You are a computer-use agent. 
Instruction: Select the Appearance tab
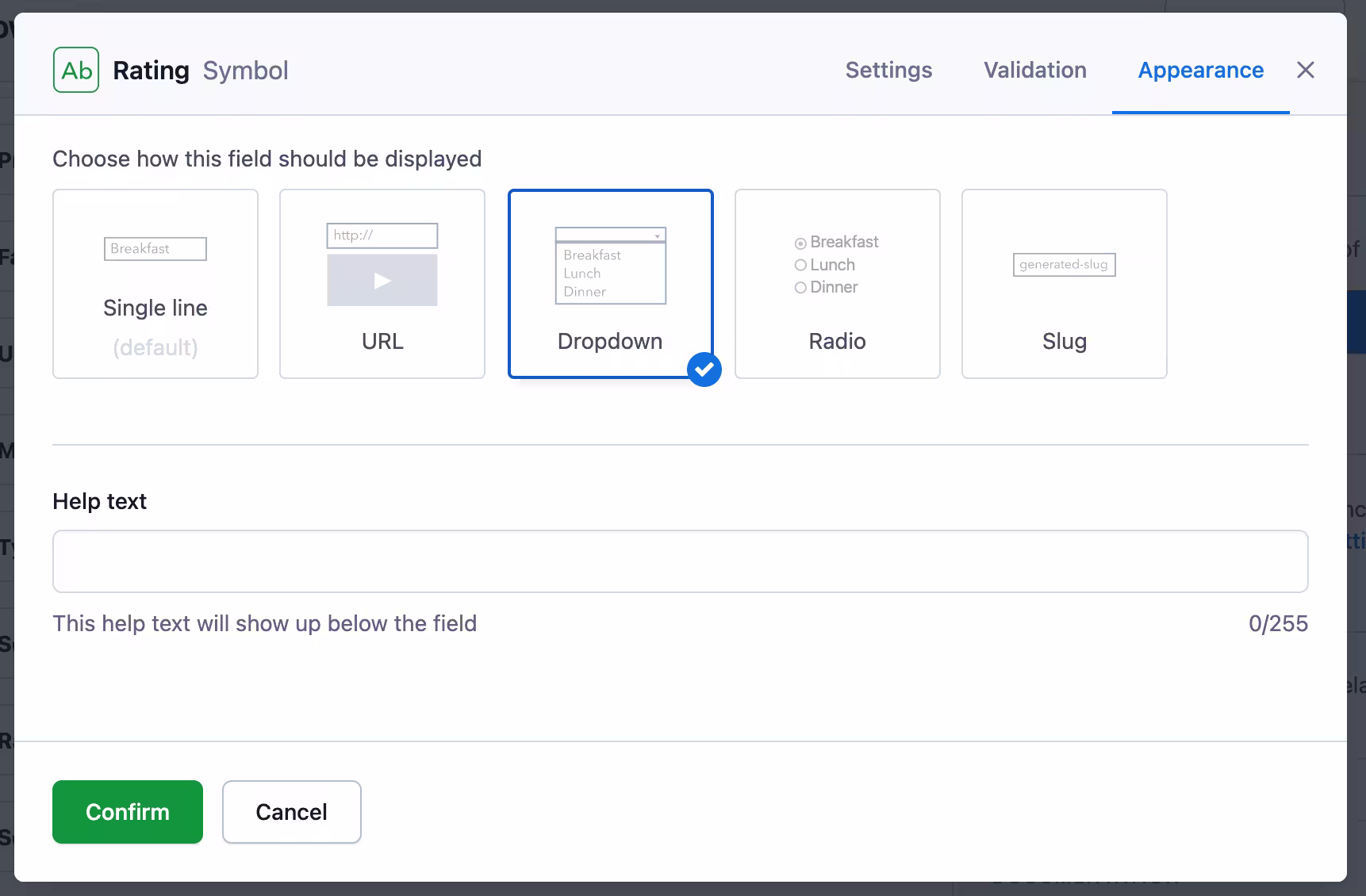point(1200,70)
